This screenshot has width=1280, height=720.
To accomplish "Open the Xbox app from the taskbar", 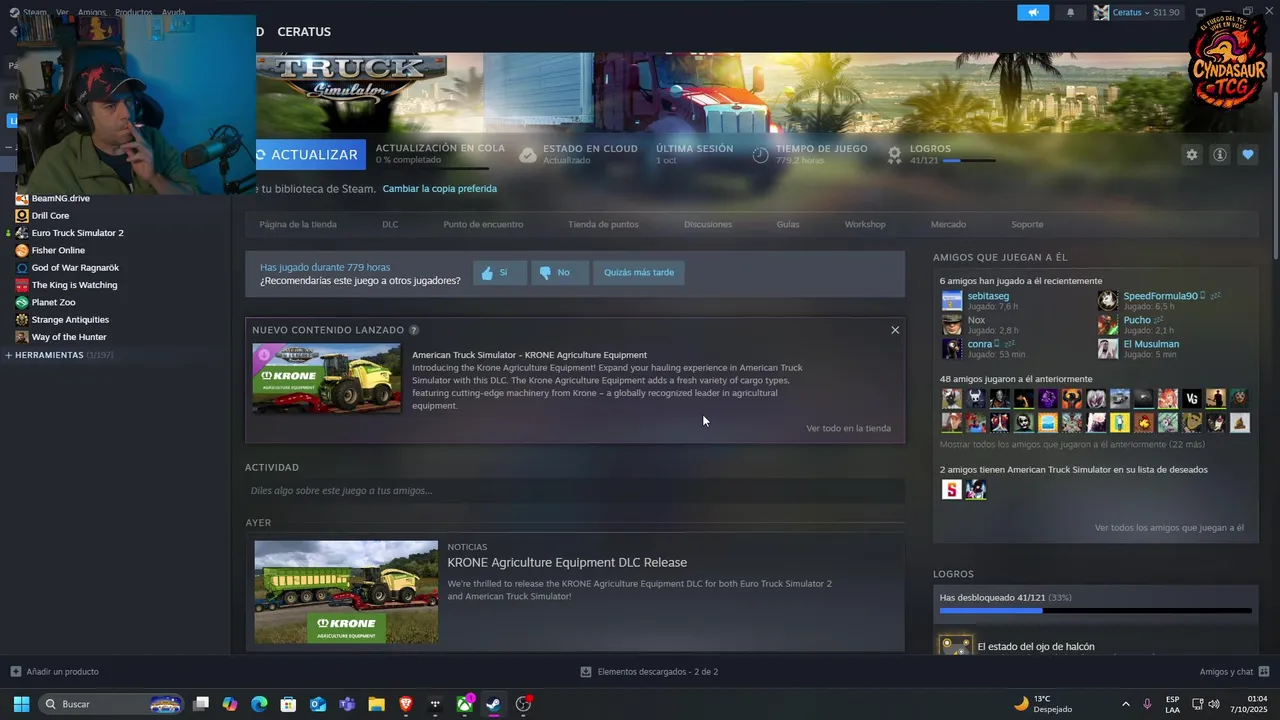I will coord(465,704).
